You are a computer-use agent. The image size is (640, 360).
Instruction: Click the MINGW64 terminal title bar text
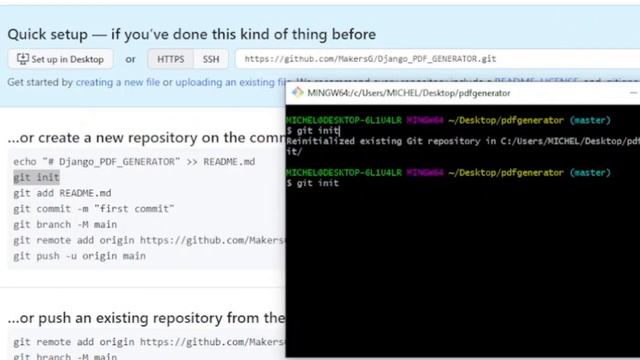tap(409, 93)
